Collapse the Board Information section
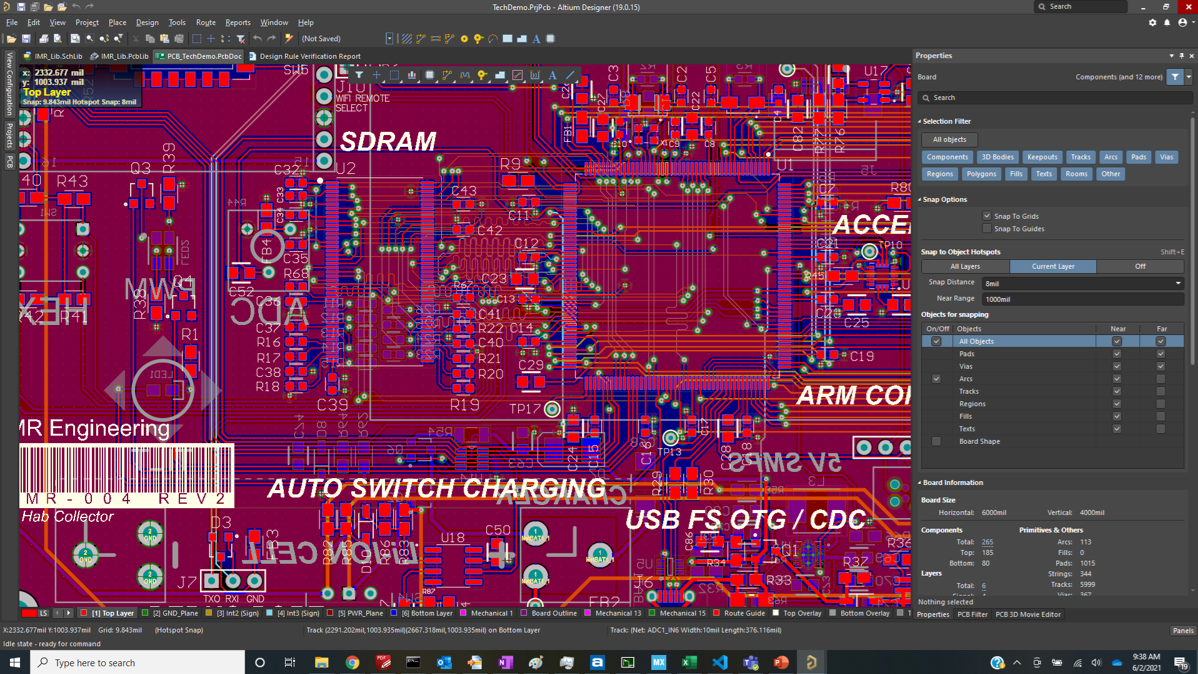The height and width of the screenshot is (674, 1198). click(920, 483)
